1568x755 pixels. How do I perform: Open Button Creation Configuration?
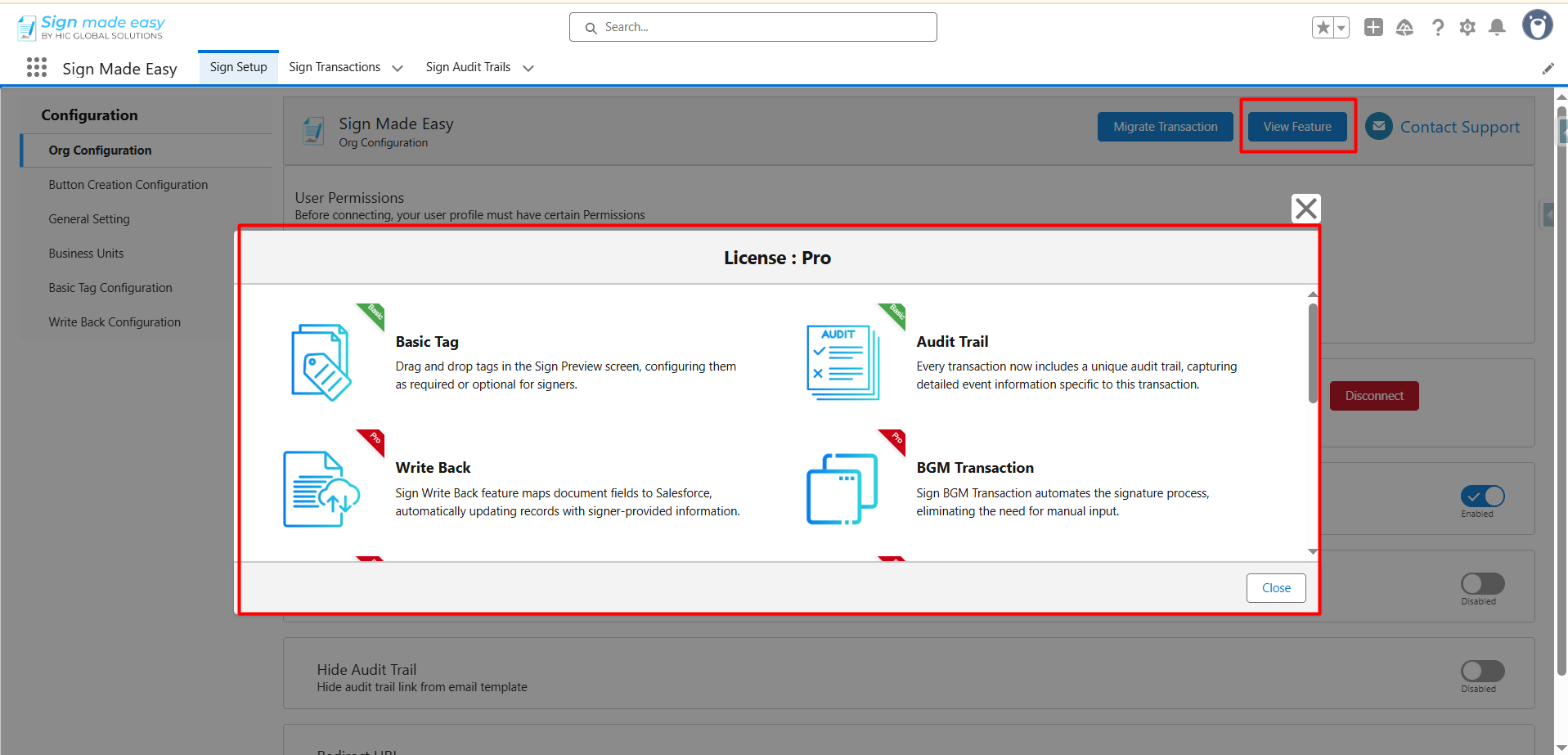click(128, 185)
